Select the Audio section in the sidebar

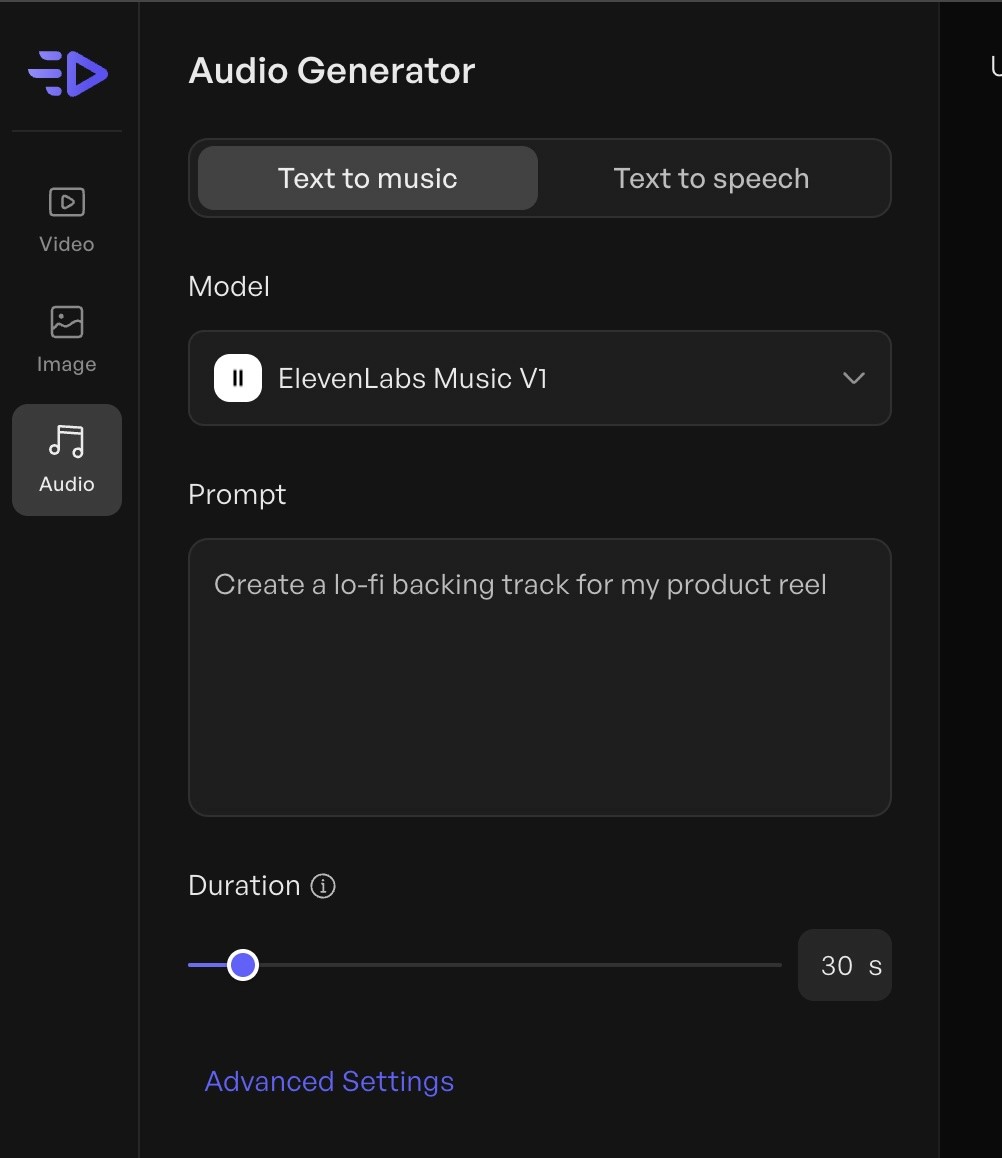point(66,458)
